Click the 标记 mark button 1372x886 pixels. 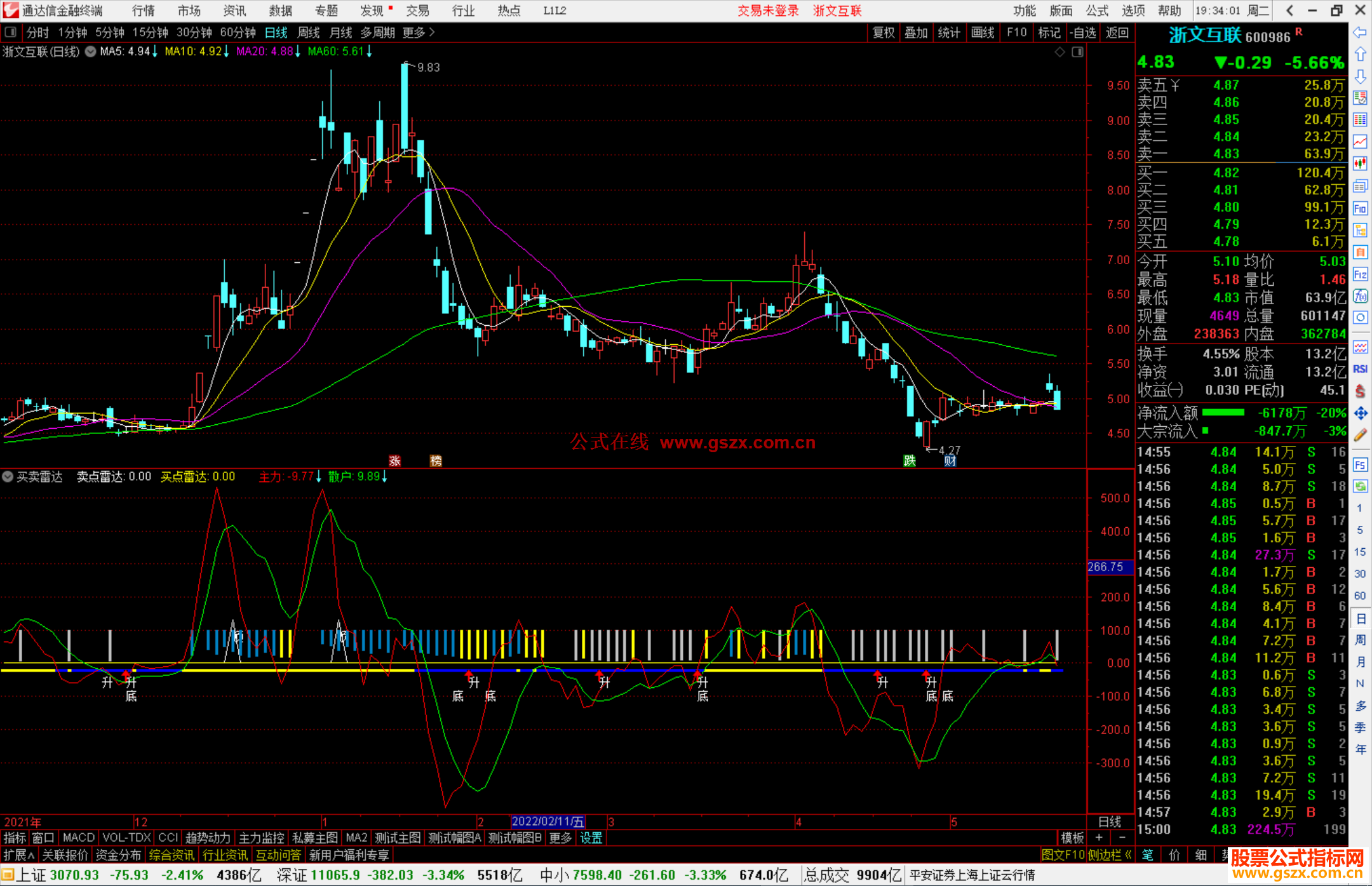coord(1049,32)
